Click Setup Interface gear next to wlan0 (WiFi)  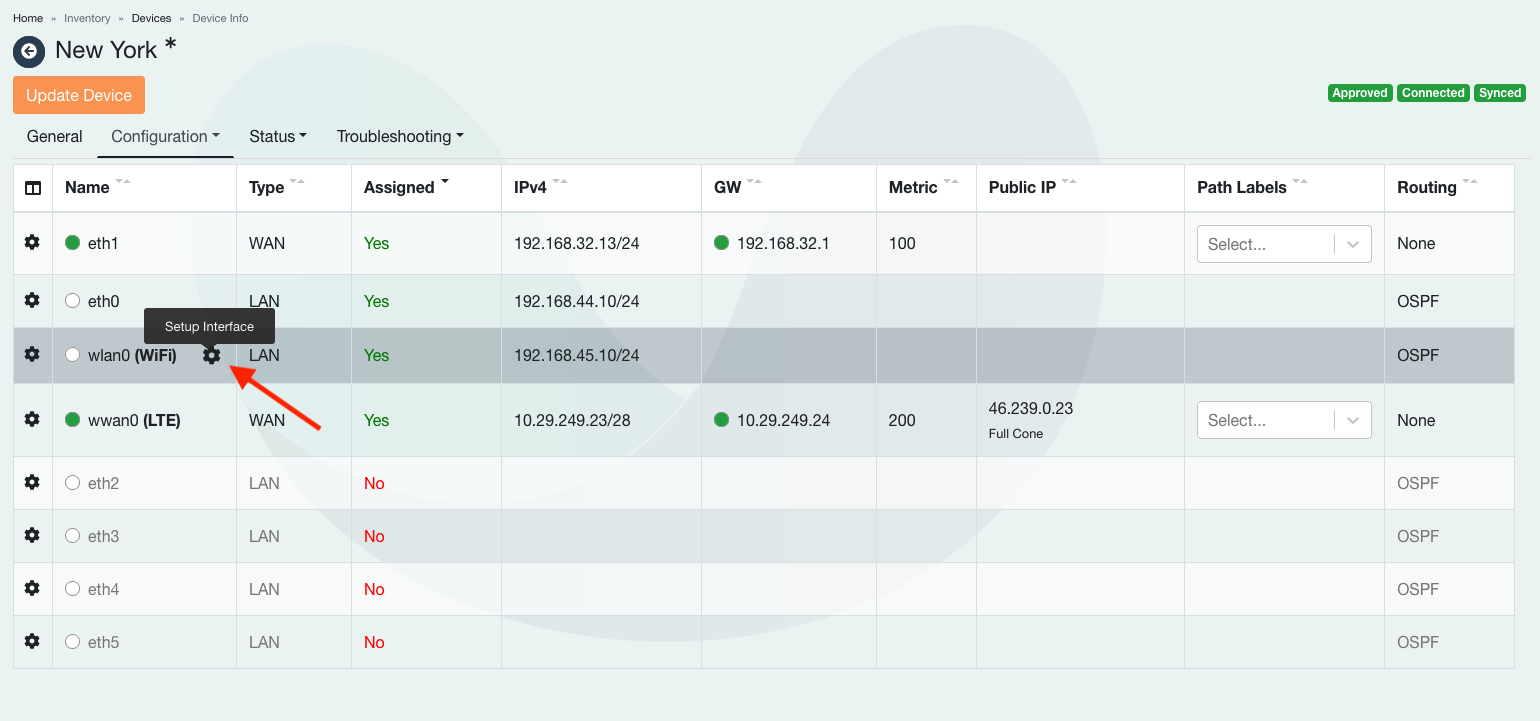pyautogui.click(x=211, y=355)
